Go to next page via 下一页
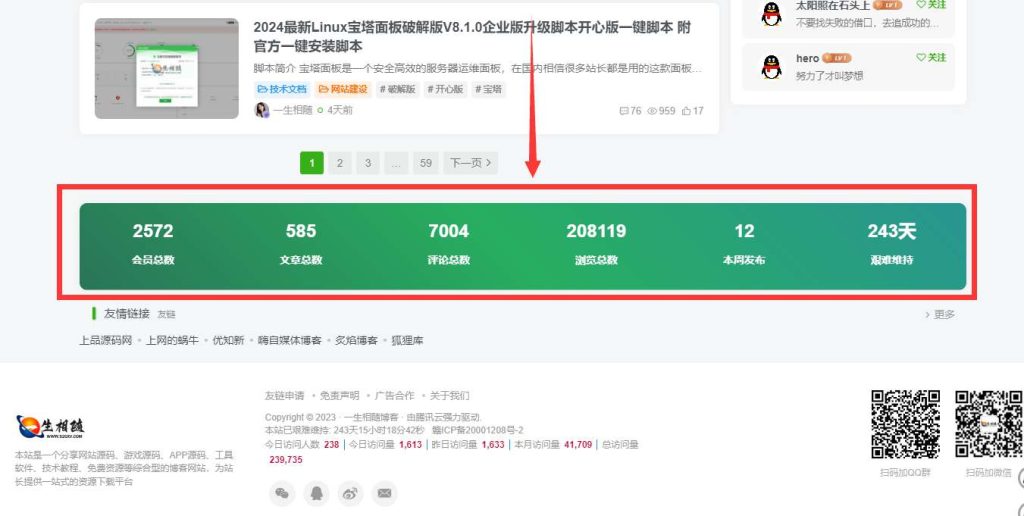 point(471,163)
